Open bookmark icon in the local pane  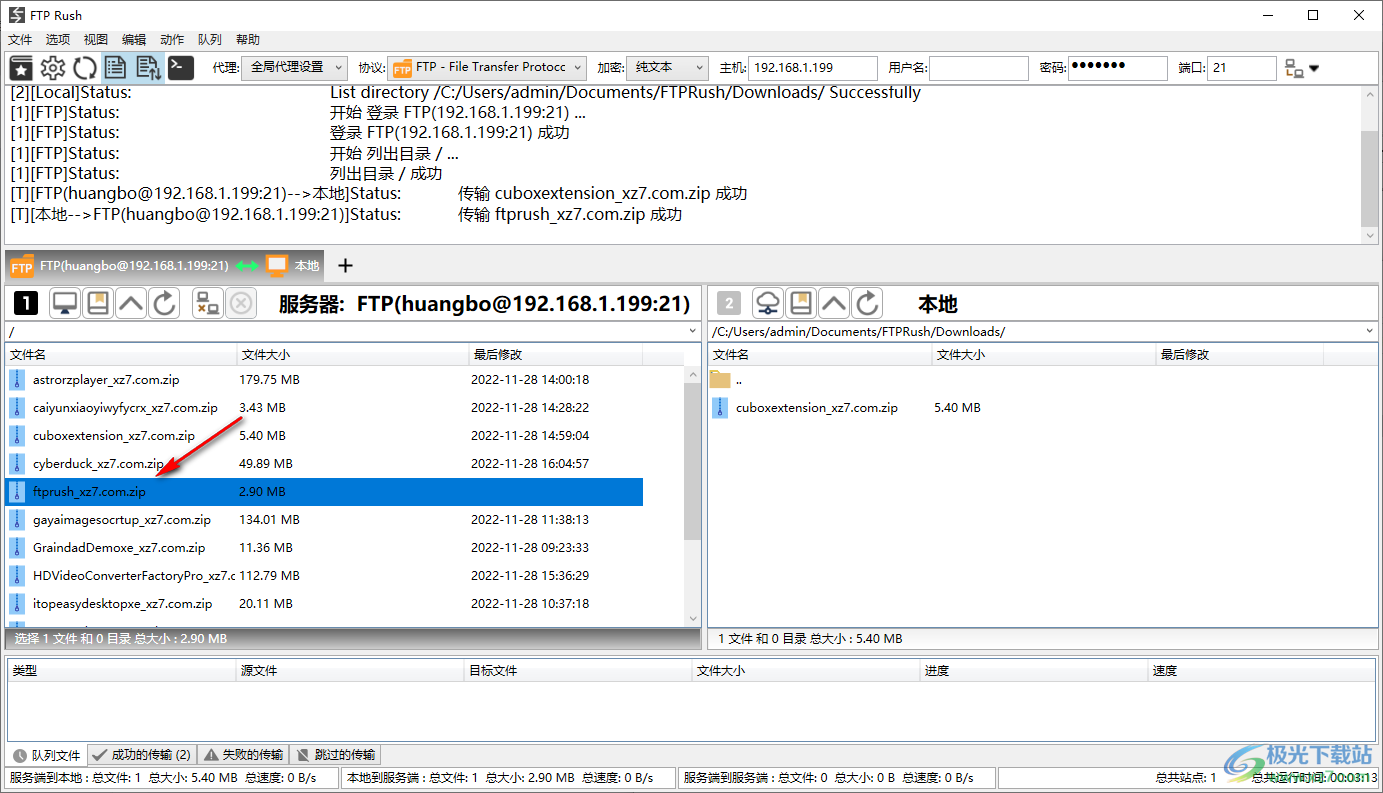[801, 303]
